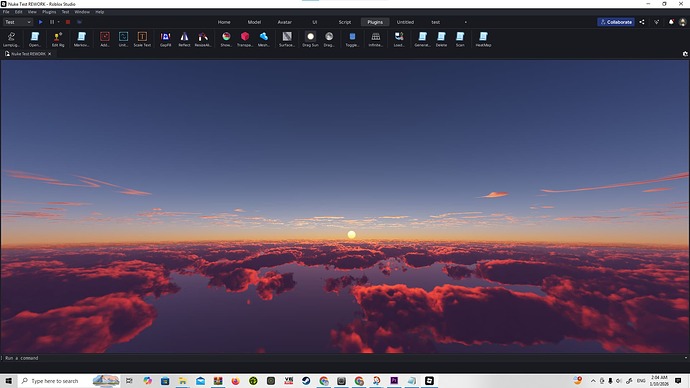Select the Reflect plugin tool
Viewport: 690px width, 388px height.
[184, 39]
